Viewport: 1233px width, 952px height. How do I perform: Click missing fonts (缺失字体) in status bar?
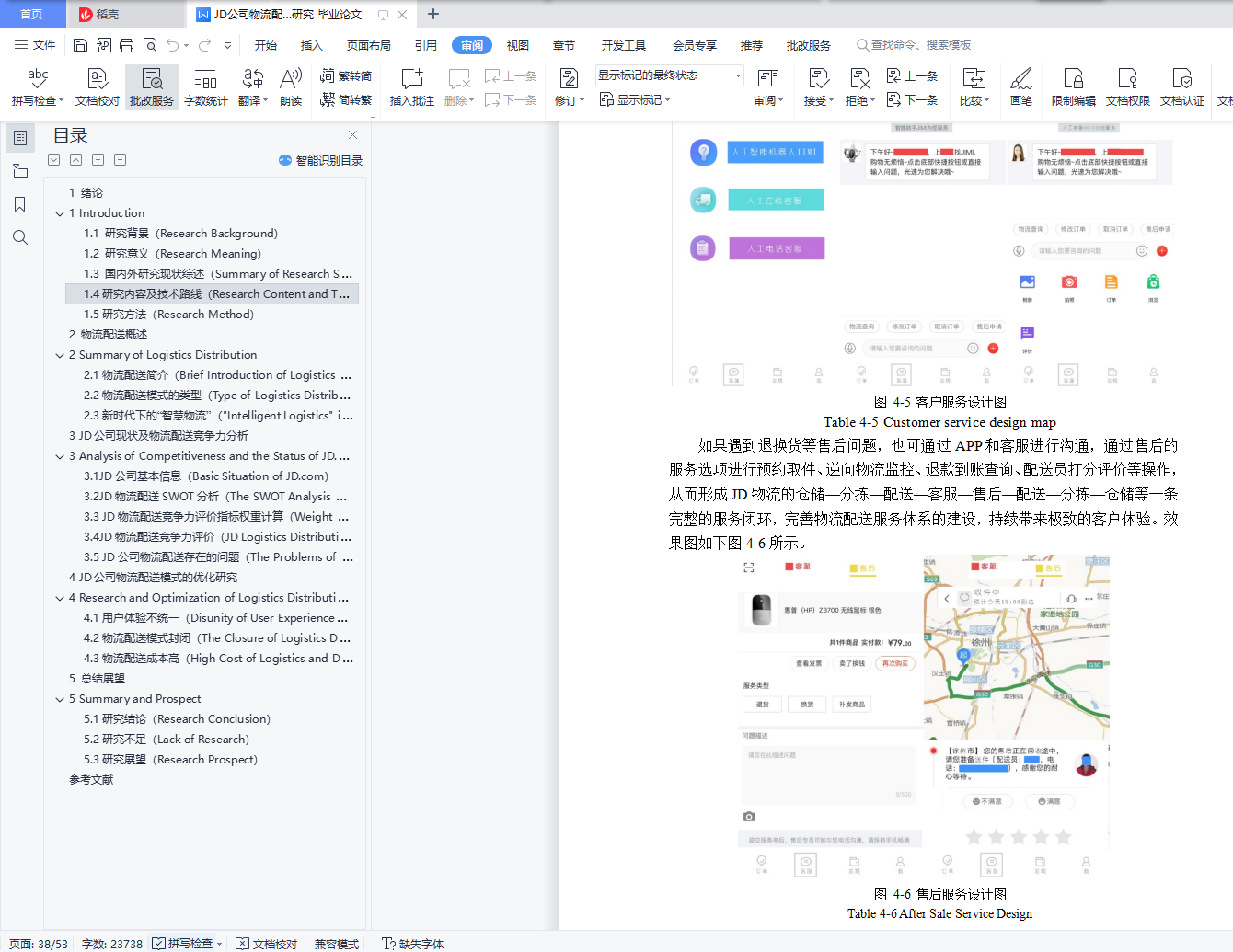(412, 944)
